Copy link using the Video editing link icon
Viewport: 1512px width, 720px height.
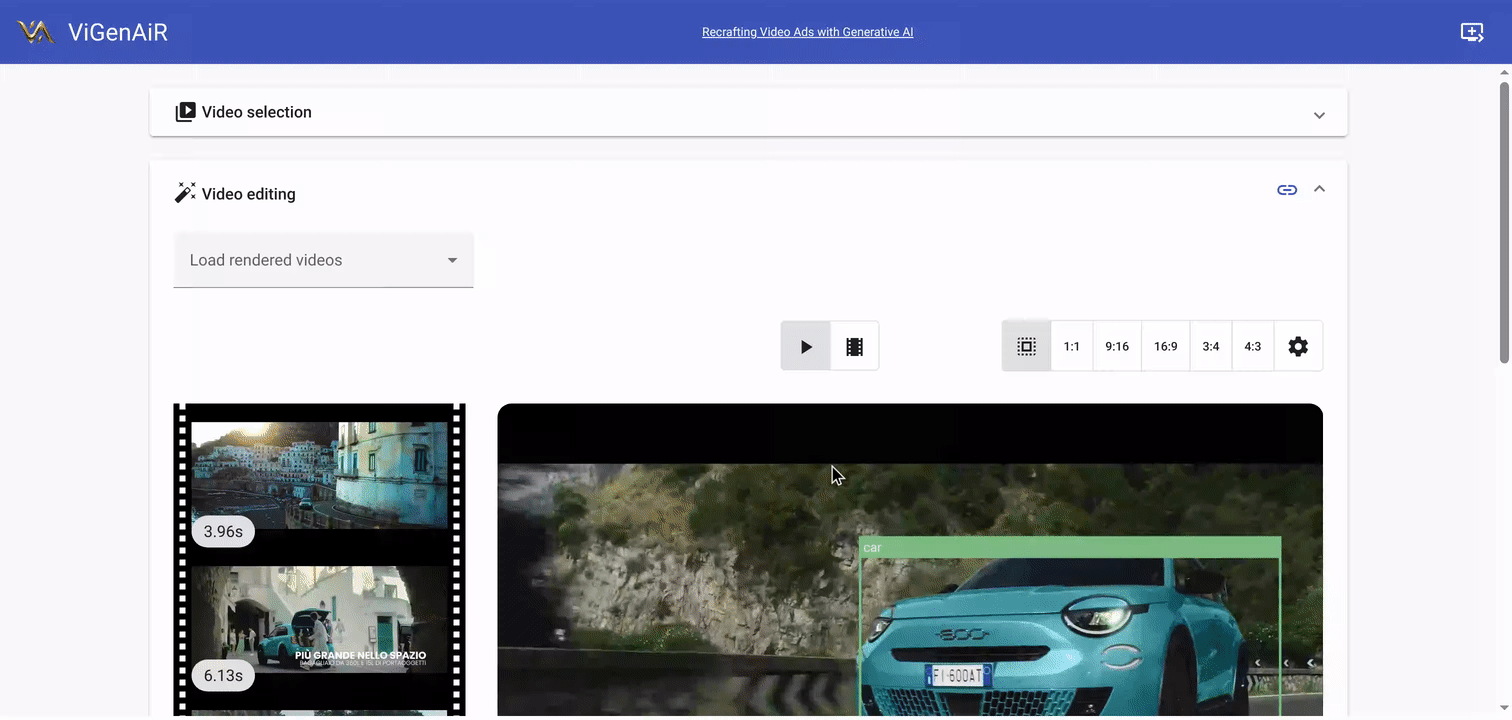[x=1287, y=190]
